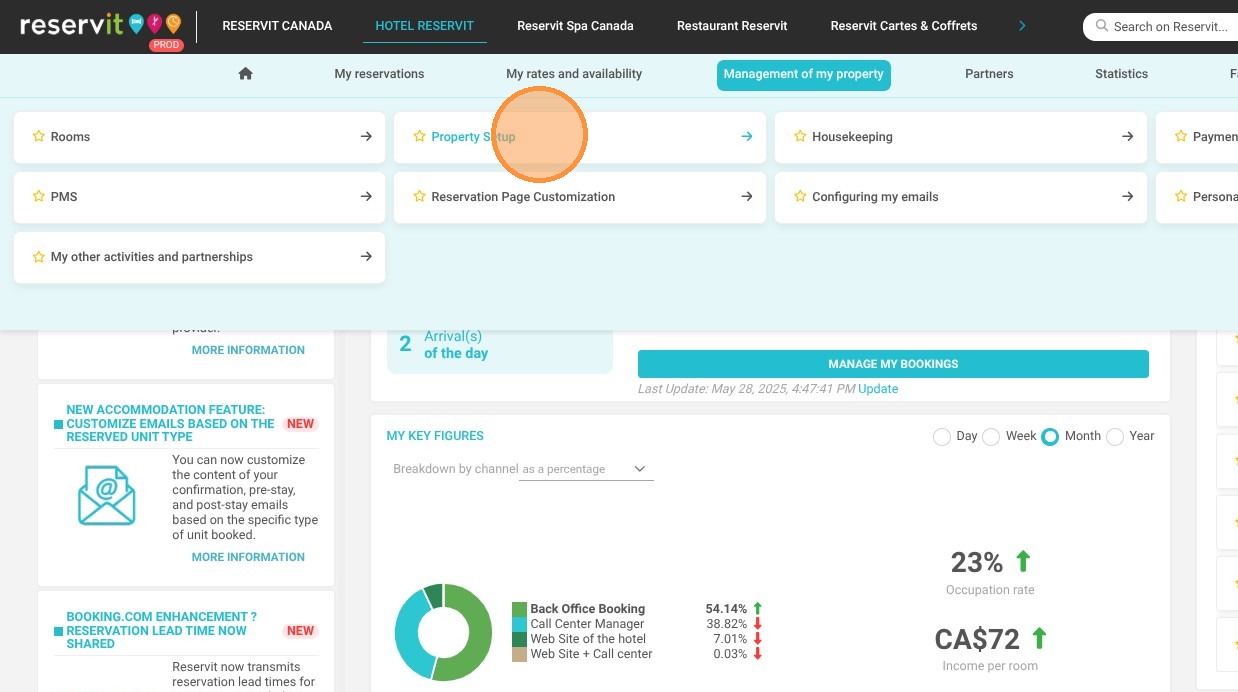Click the 'New accommodation feature' news heading
Screen dimensions: 1238x692
click(x=170, y=423)
